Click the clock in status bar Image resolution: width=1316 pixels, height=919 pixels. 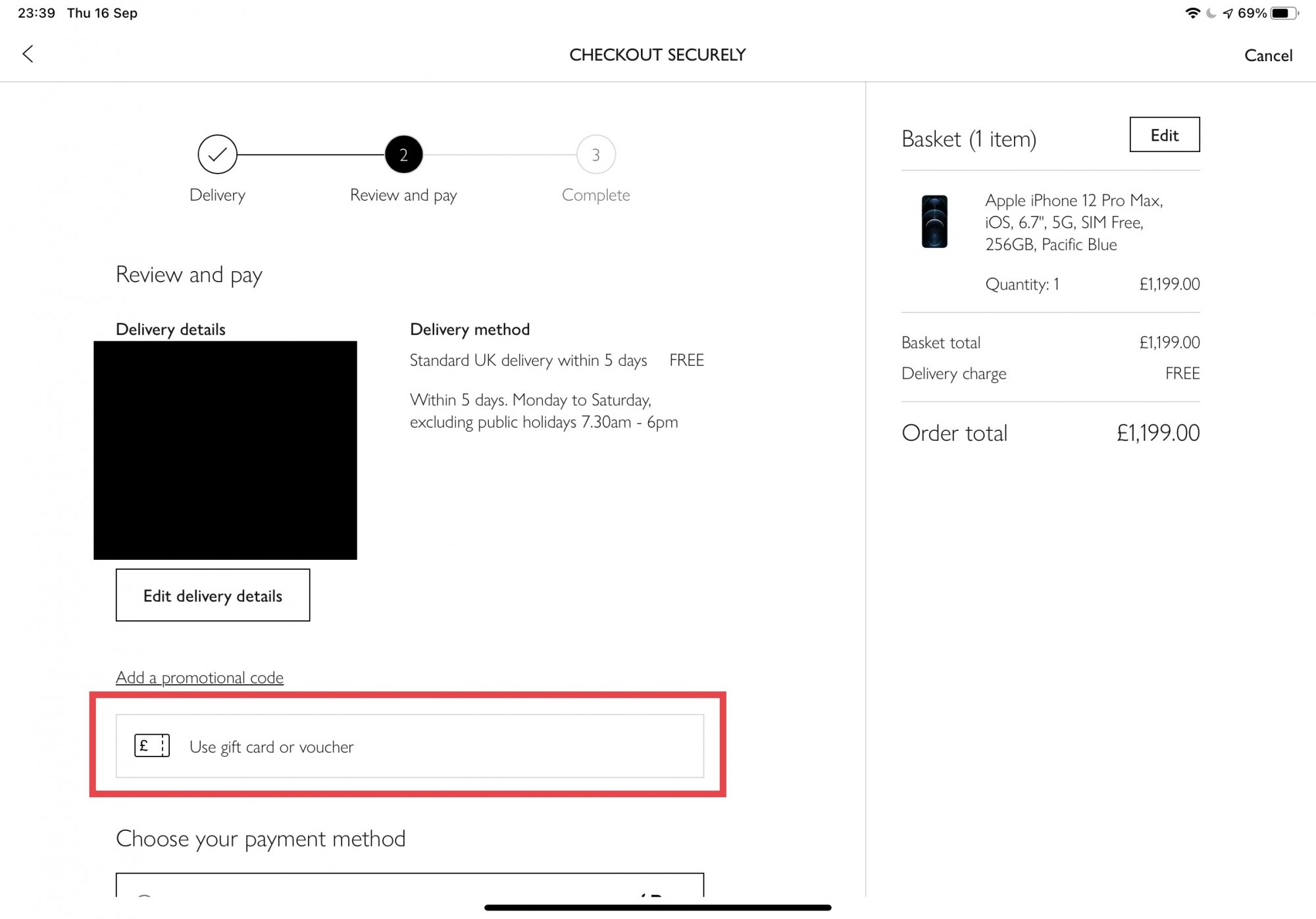36,13
